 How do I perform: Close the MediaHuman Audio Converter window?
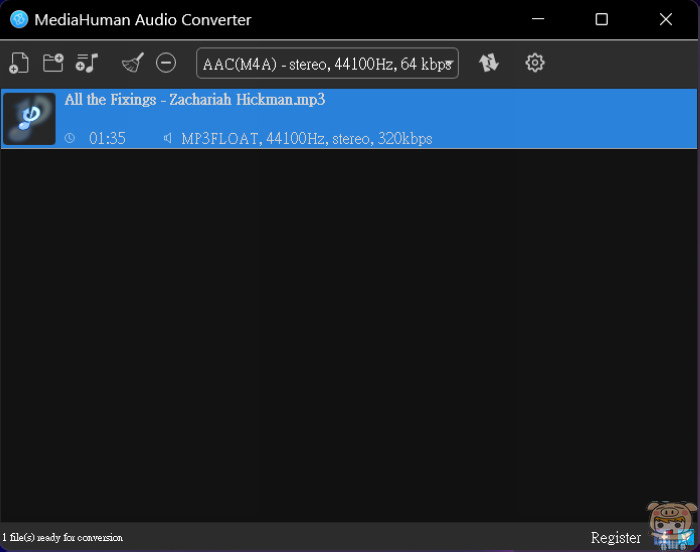[666, 19]
